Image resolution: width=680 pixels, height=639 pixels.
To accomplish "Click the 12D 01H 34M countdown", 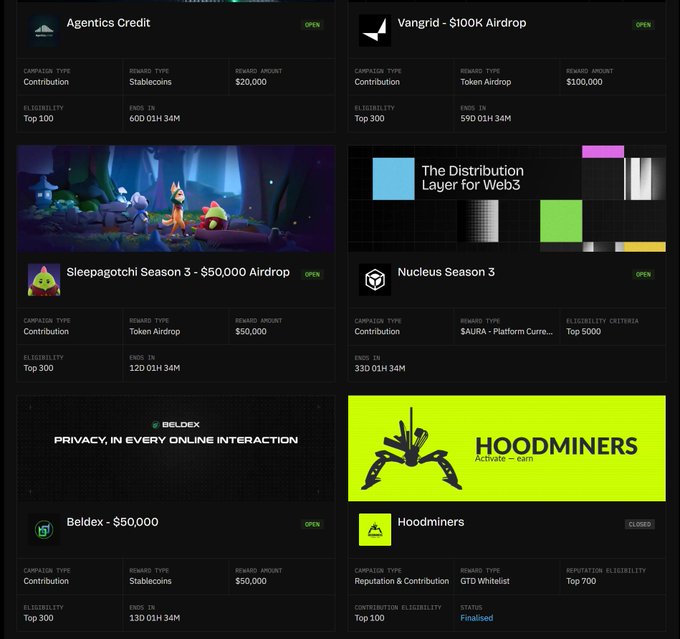I will (154, 368).
